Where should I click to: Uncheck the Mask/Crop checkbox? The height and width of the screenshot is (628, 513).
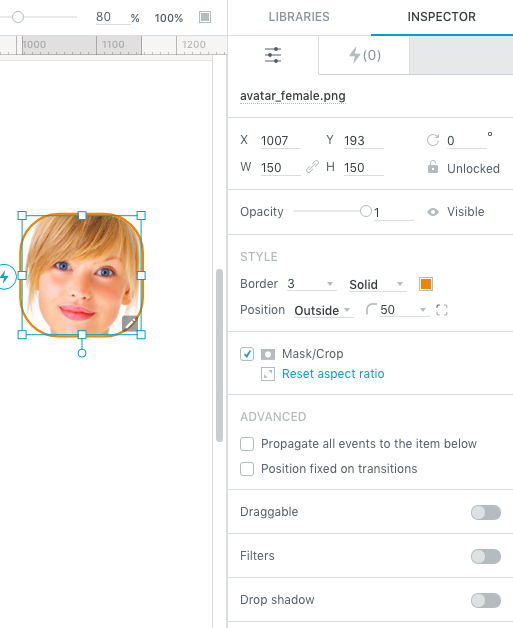[x=247, y=354]
